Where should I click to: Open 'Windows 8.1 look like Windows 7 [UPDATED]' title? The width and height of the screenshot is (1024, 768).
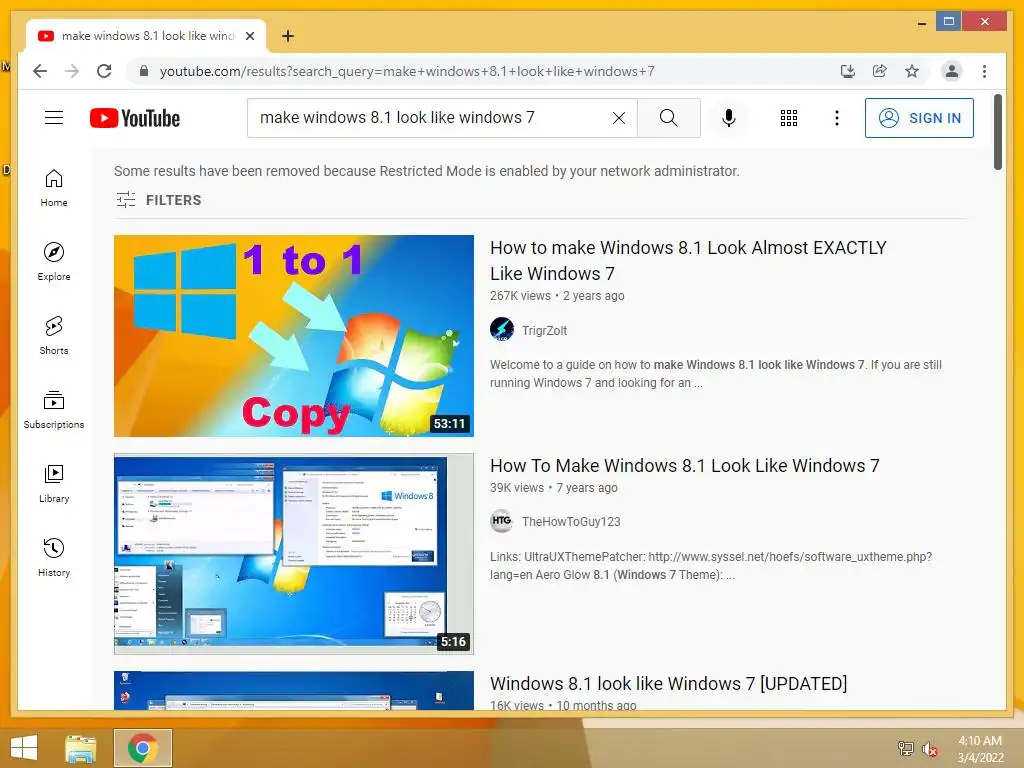669,683
